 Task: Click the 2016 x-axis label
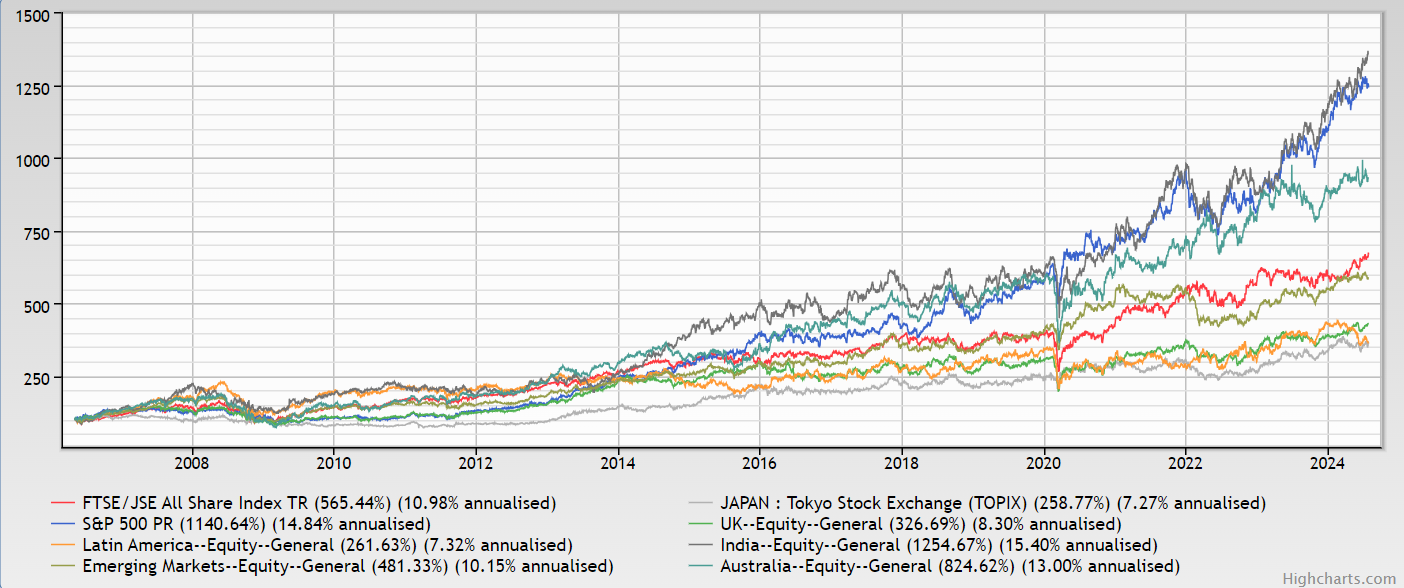(760, 464)
